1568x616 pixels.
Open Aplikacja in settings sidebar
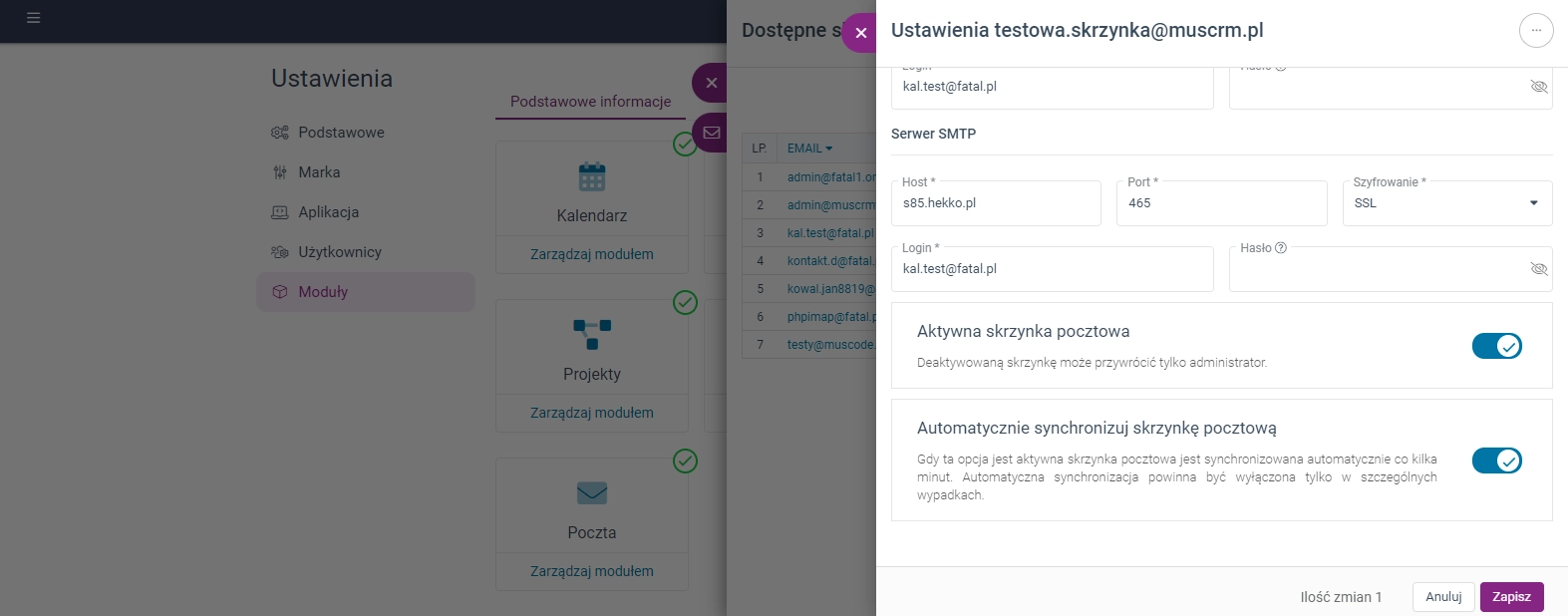[365, 212]
